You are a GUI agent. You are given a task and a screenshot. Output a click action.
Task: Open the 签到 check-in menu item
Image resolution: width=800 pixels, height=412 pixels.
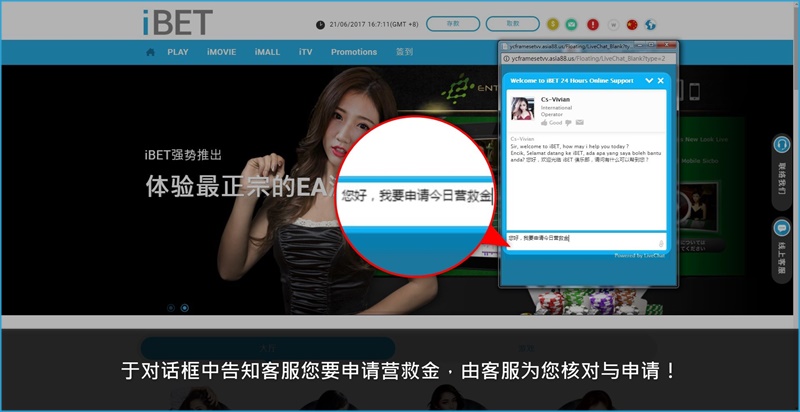(x=404, y=52)
